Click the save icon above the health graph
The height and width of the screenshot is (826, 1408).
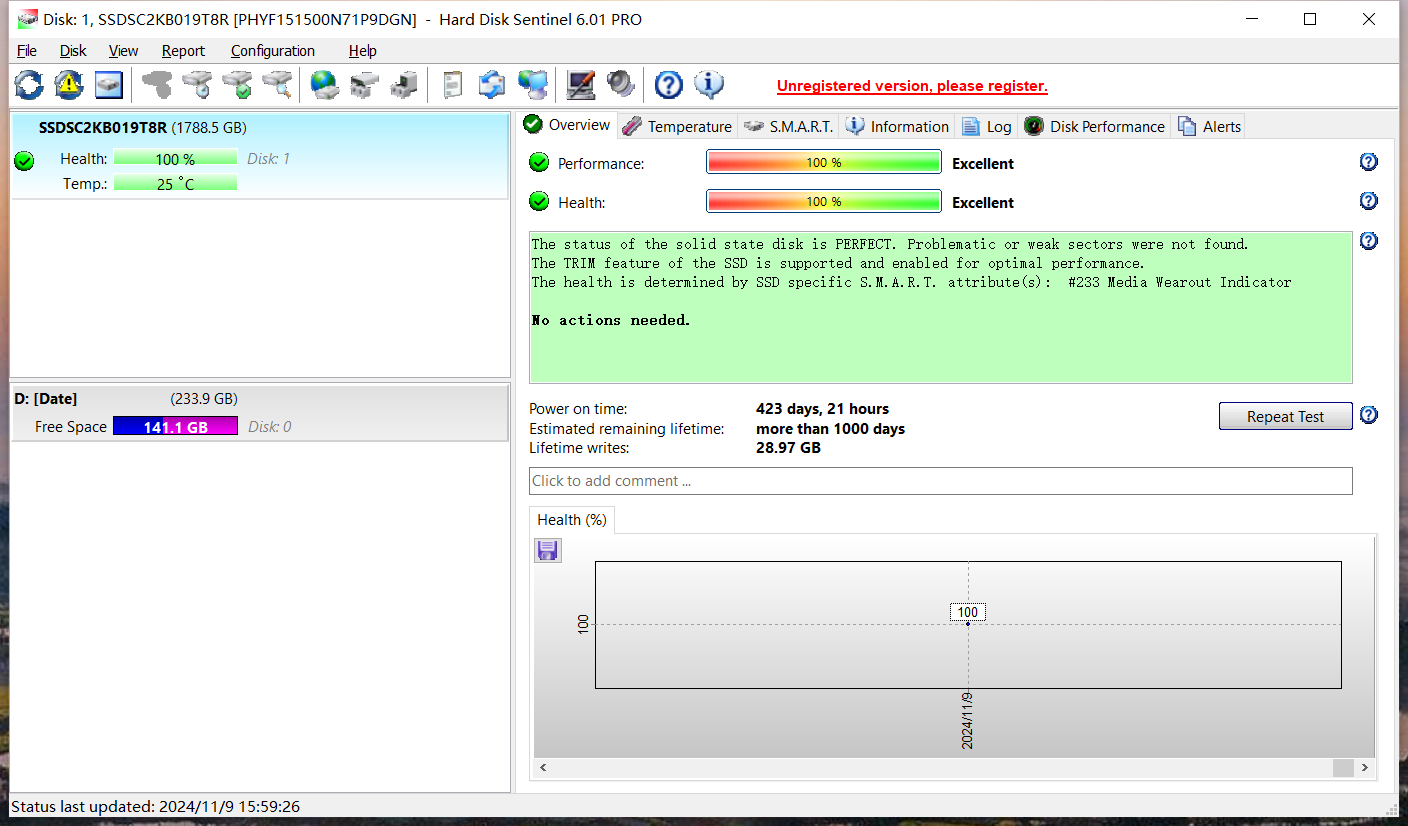tap(547, 550)
